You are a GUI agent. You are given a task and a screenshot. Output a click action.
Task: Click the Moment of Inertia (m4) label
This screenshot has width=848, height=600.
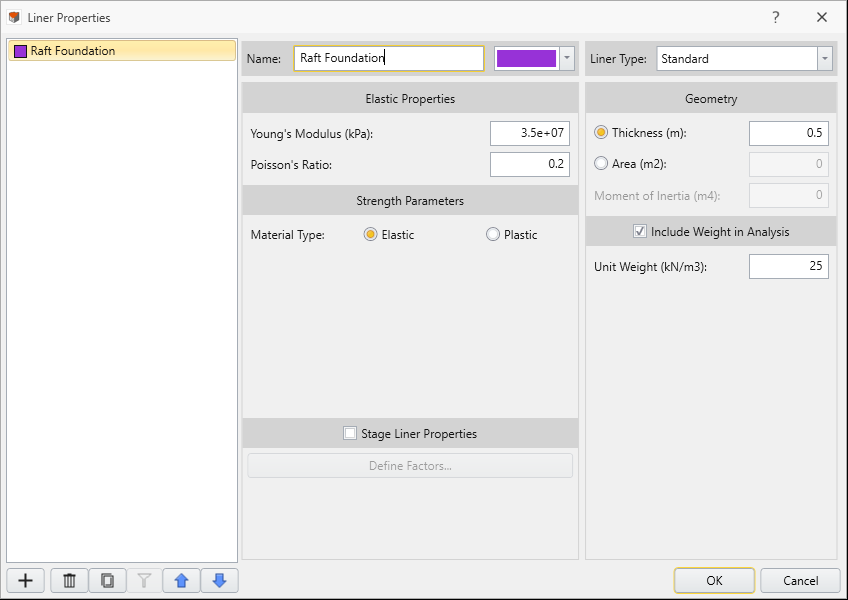point(657,196)
